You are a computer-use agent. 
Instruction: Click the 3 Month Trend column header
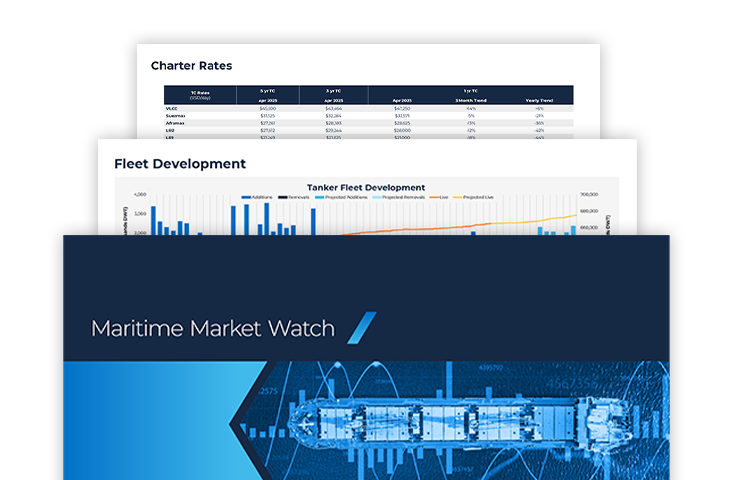click(x=470, y=100)
